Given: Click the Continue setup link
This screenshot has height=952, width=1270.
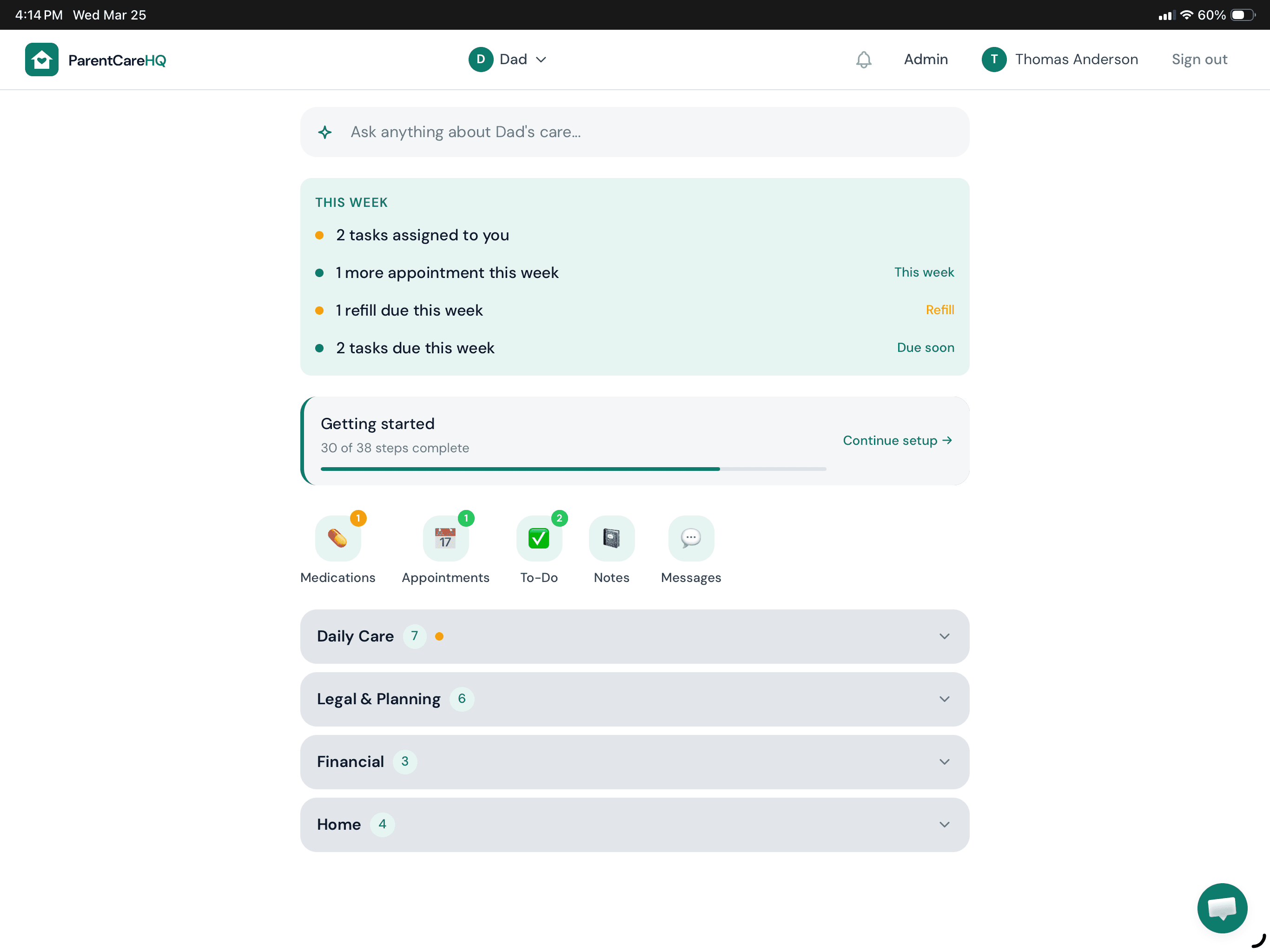Looking at the screenshot, I should 897,440.
